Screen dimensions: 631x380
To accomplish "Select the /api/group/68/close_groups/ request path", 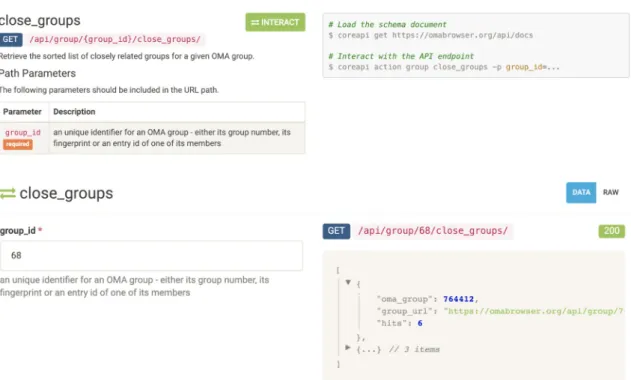I will [x=433, y=231].
